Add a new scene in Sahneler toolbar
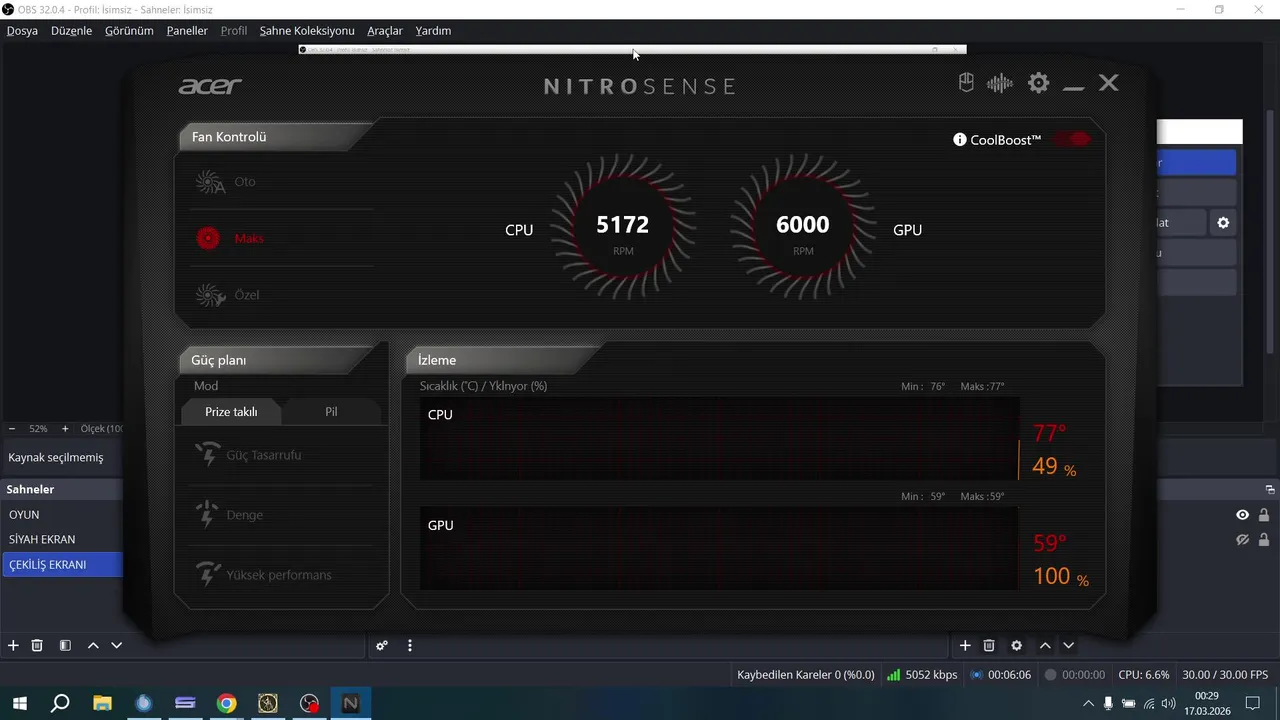Viewport: 1280px width, 720px height. coord(13,646)
